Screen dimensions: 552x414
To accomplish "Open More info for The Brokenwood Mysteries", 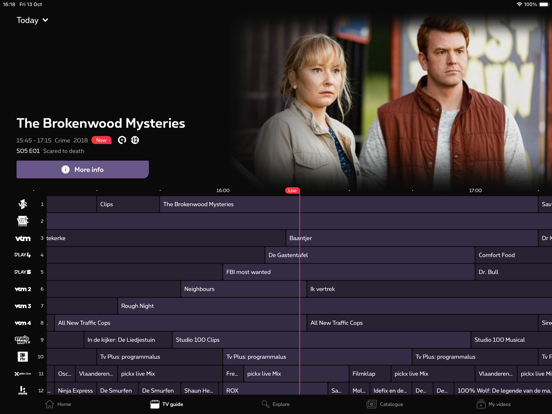I will 82,169.
